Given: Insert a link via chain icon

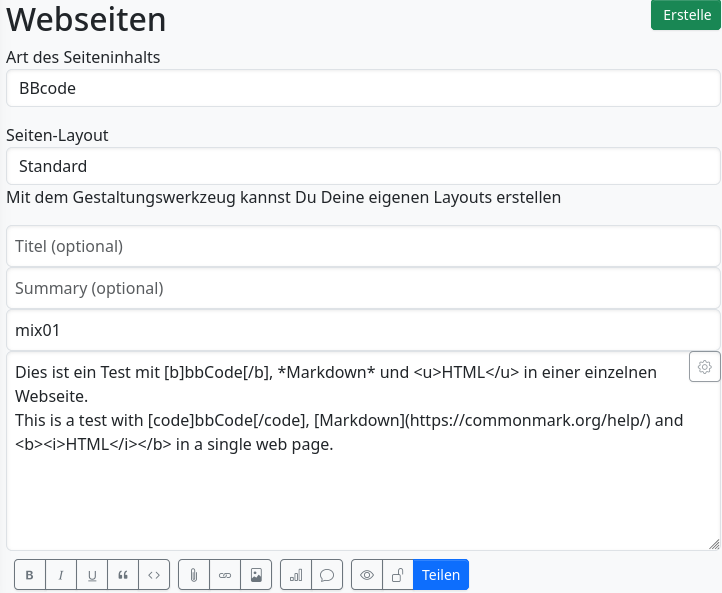Looking at the screenshot, I should click(225, 575).
